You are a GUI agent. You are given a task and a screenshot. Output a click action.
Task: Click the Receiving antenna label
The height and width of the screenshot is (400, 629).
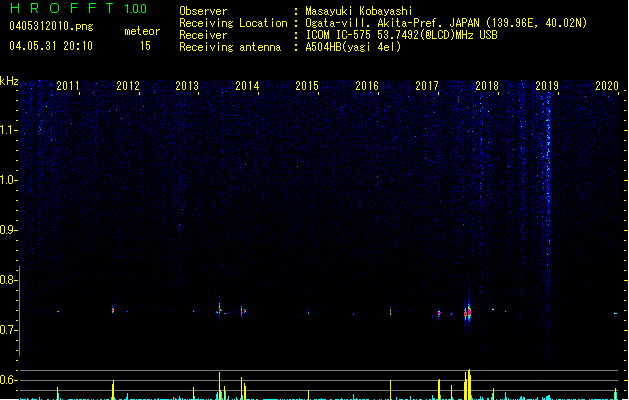(230, 47)
